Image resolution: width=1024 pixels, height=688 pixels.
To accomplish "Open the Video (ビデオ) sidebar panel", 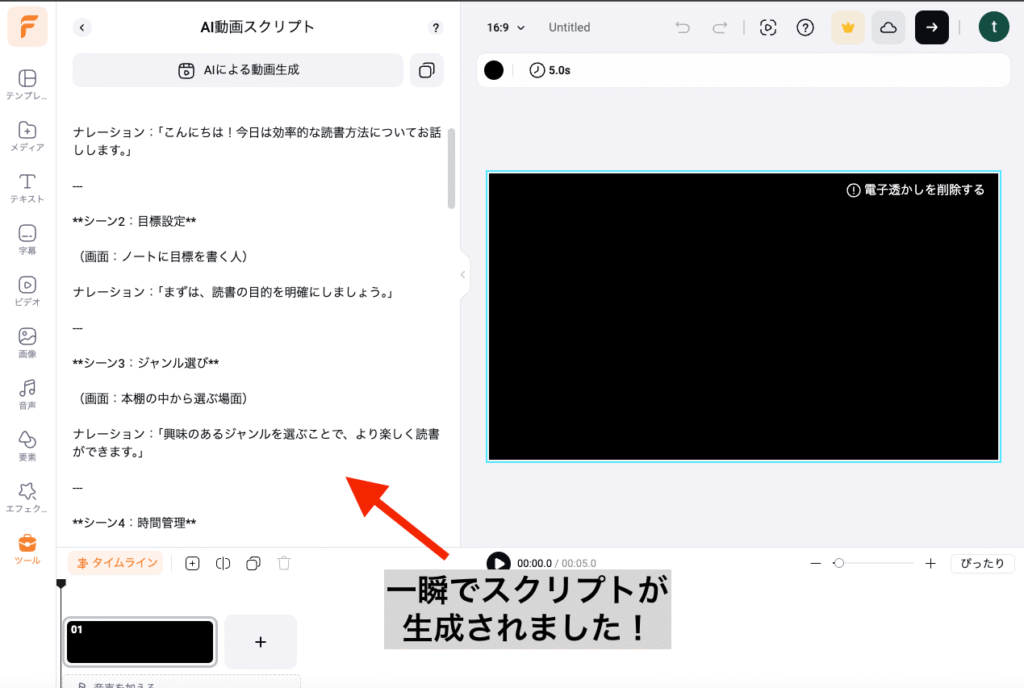I will point(27,291).
